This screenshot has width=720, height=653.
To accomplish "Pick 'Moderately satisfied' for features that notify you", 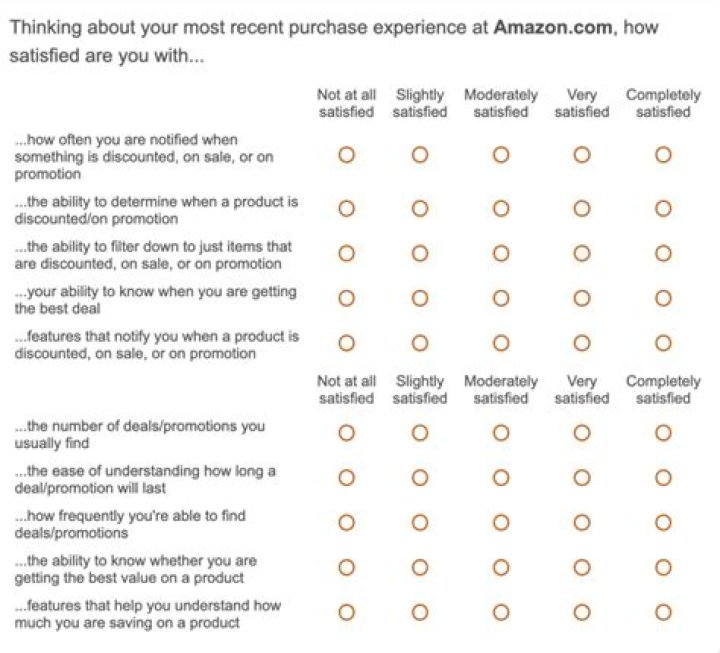I will click(x=500, y=343).
